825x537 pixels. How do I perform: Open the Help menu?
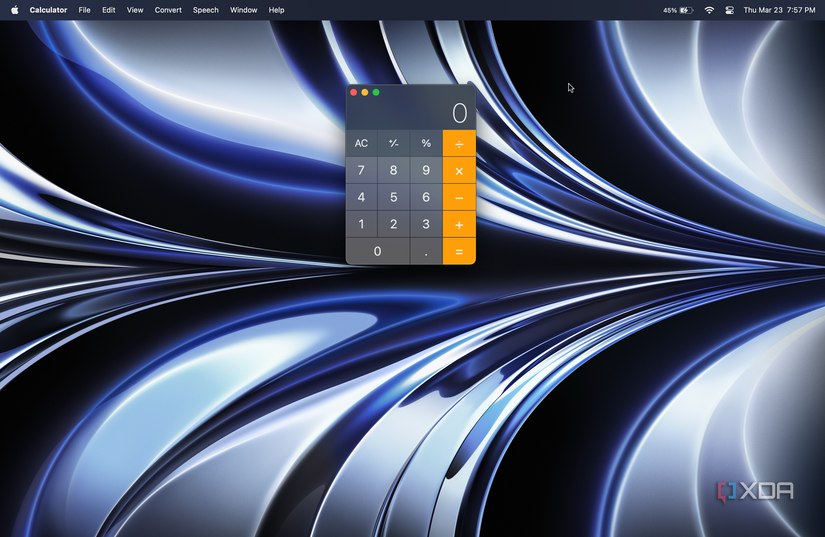click(276, 10)
